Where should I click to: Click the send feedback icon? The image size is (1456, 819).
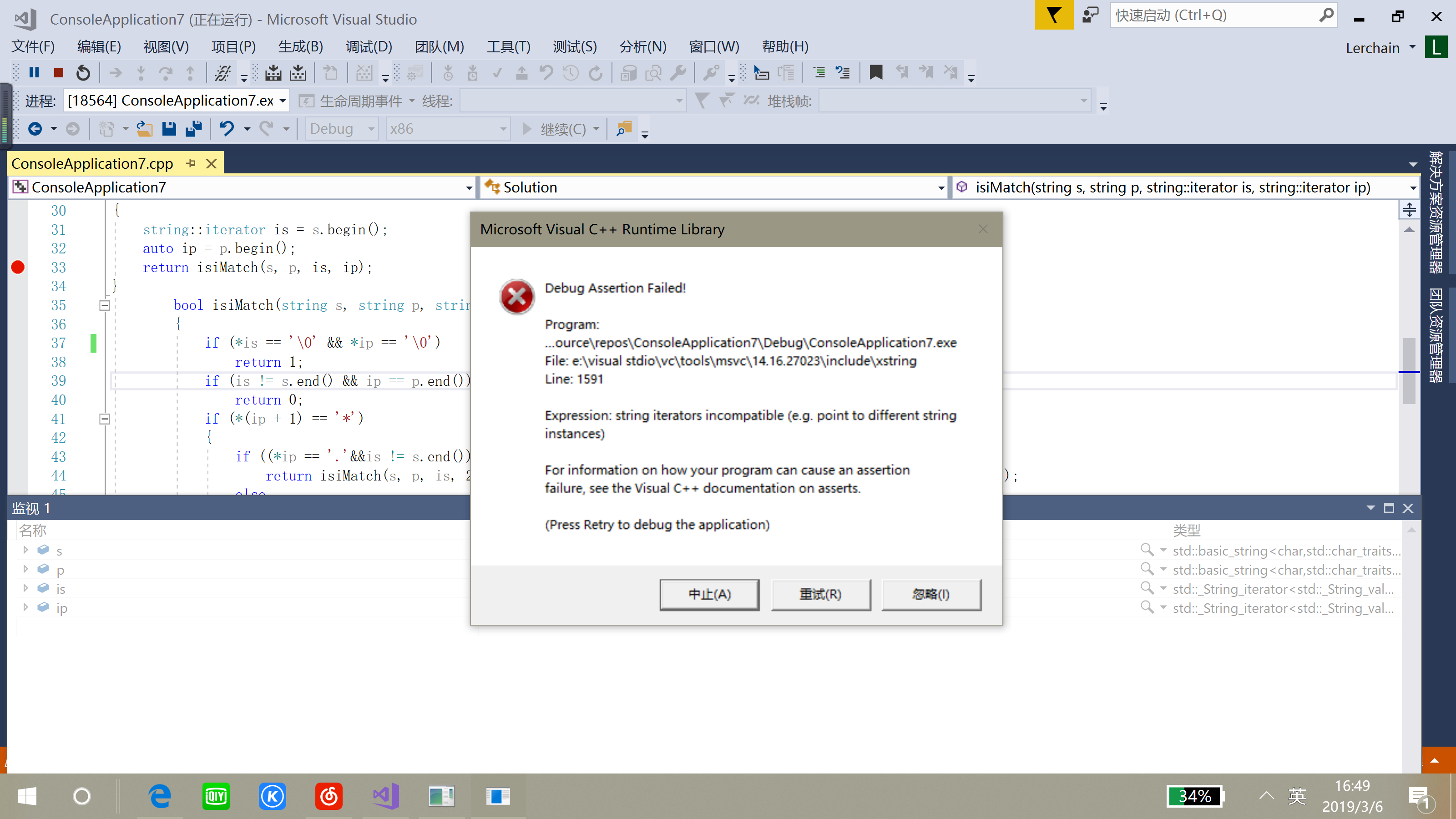coord(1090,15)
